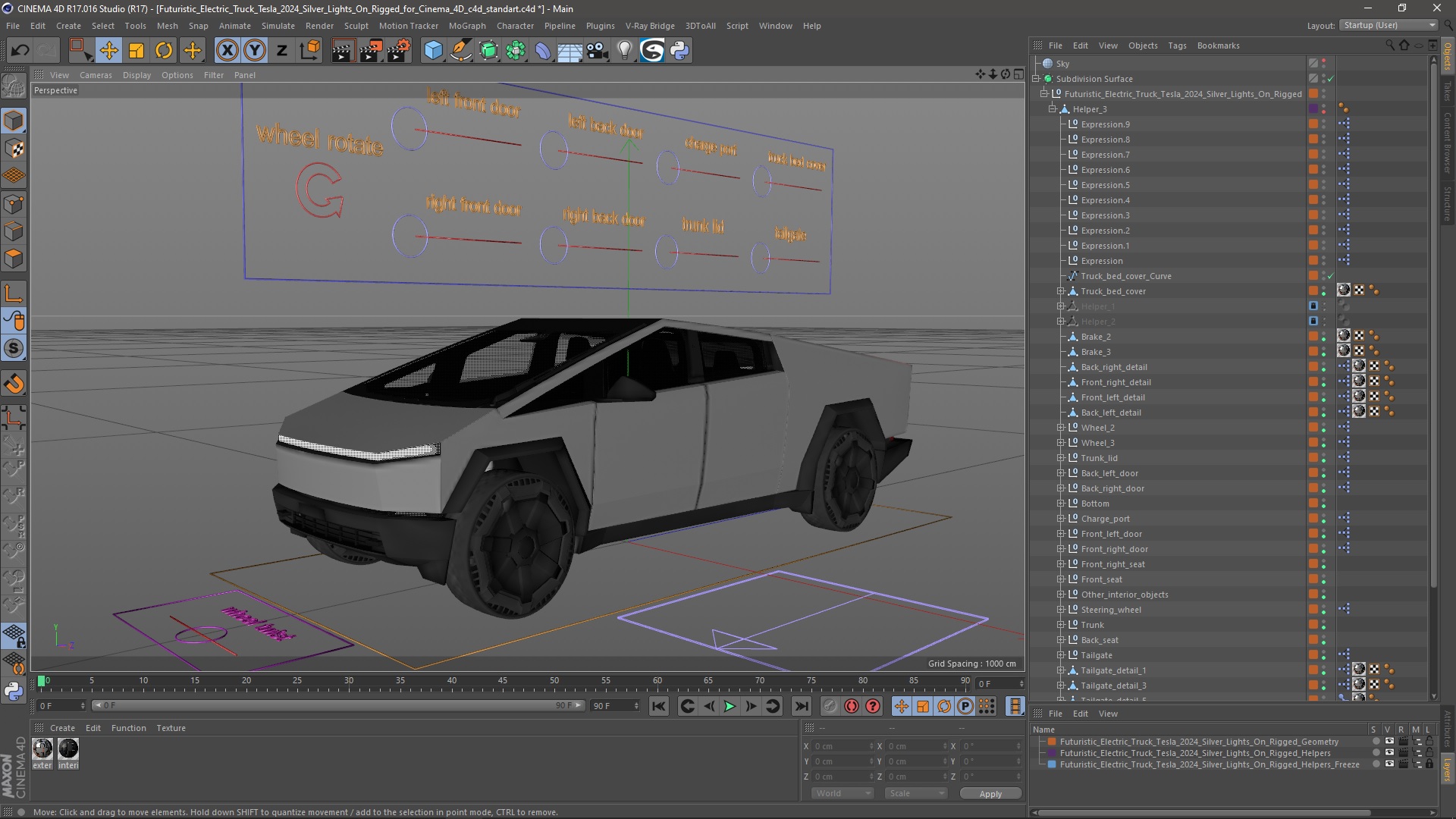Screen dimensions: 1456x819
Task: Select the Move tool in top toolbar
Action: pos(108,51)
